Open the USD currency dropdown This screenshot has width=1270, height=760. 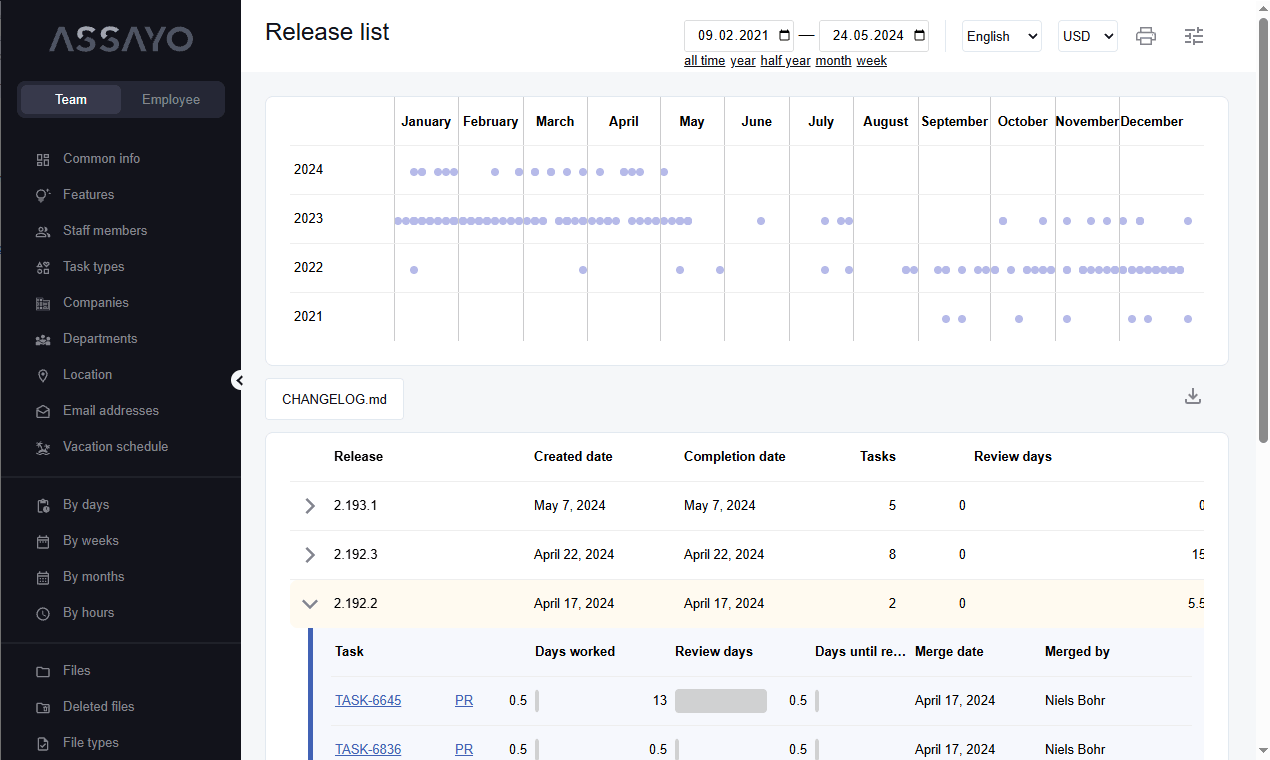[1088, 36]
